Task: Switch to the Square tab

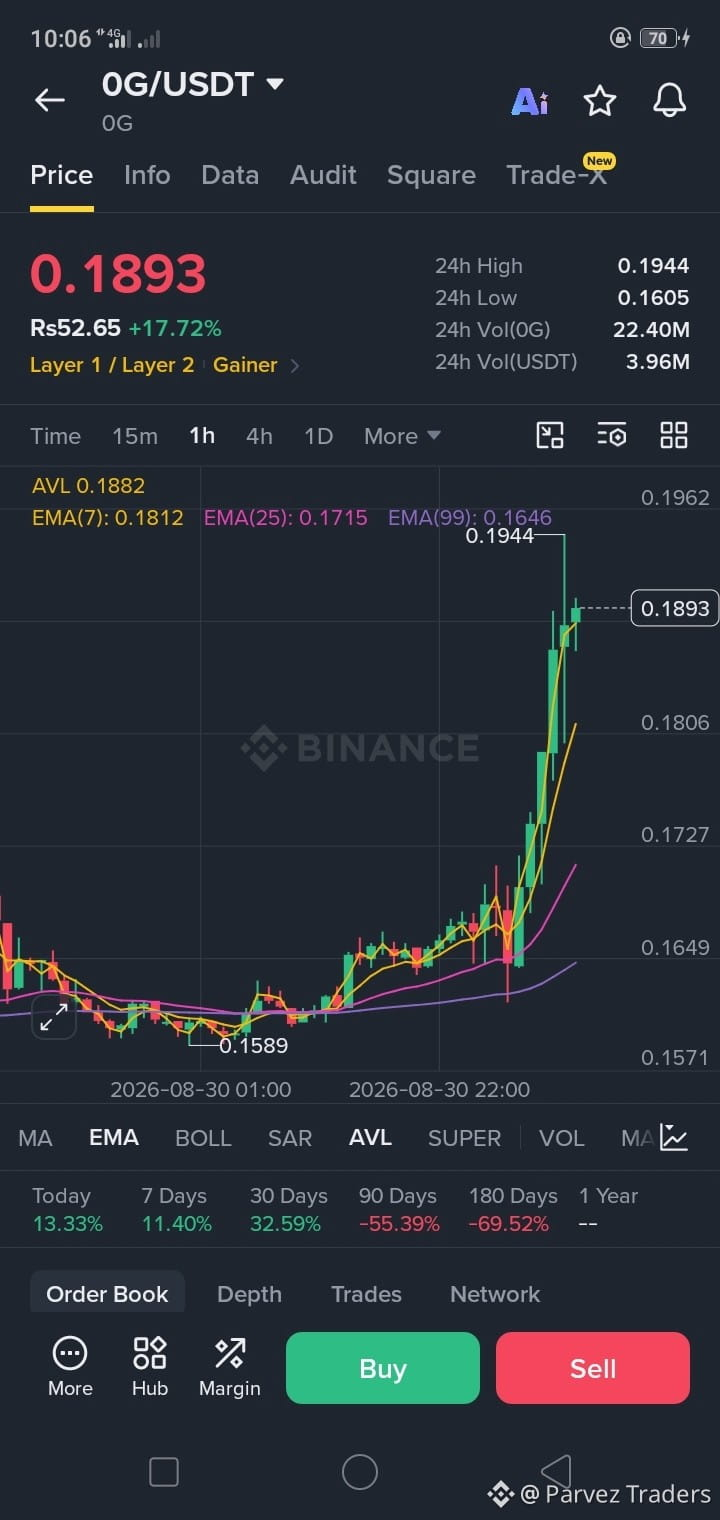Action: [431, 175]
